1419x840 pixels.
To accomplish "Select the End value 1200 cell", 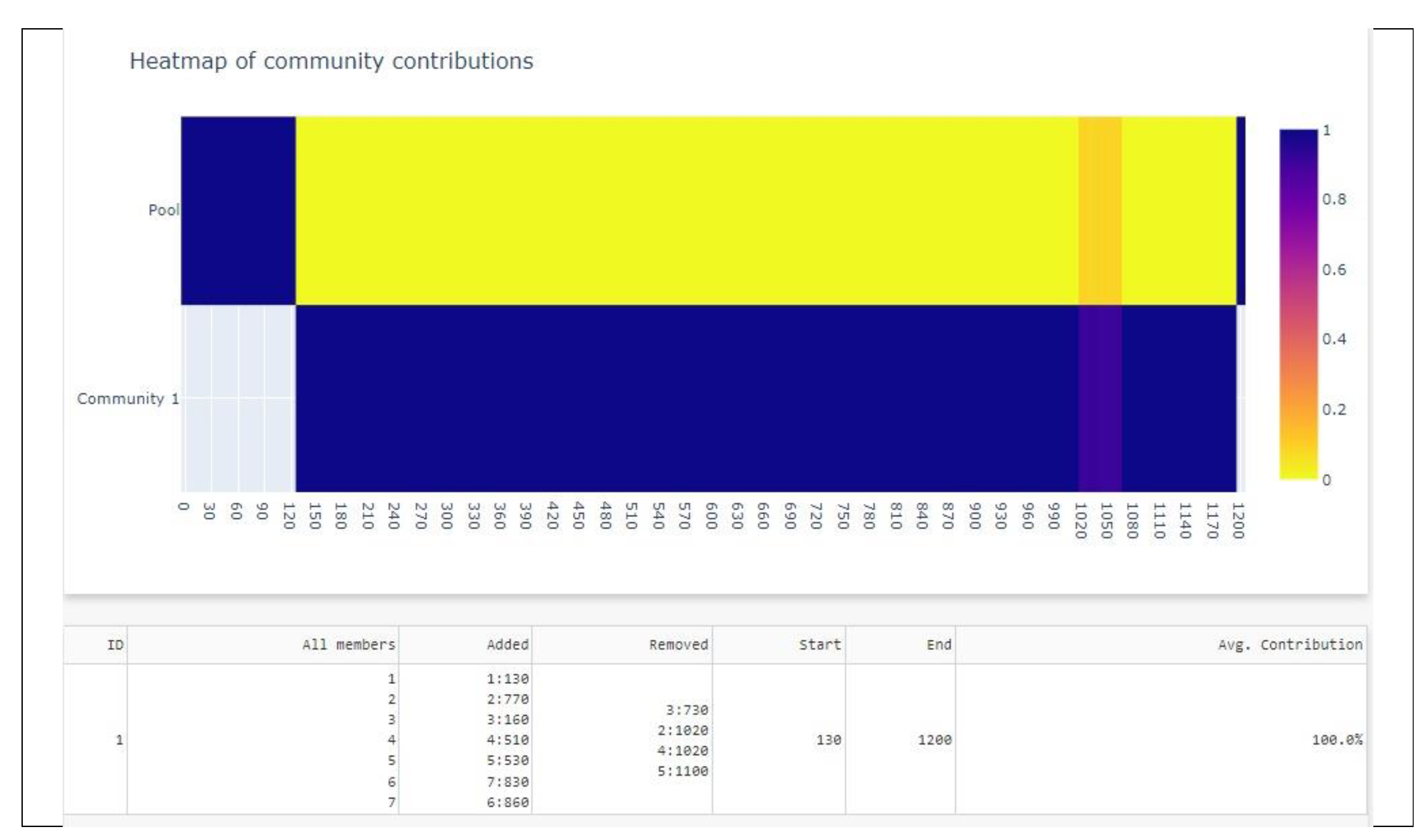I will [x=934, y=740].
